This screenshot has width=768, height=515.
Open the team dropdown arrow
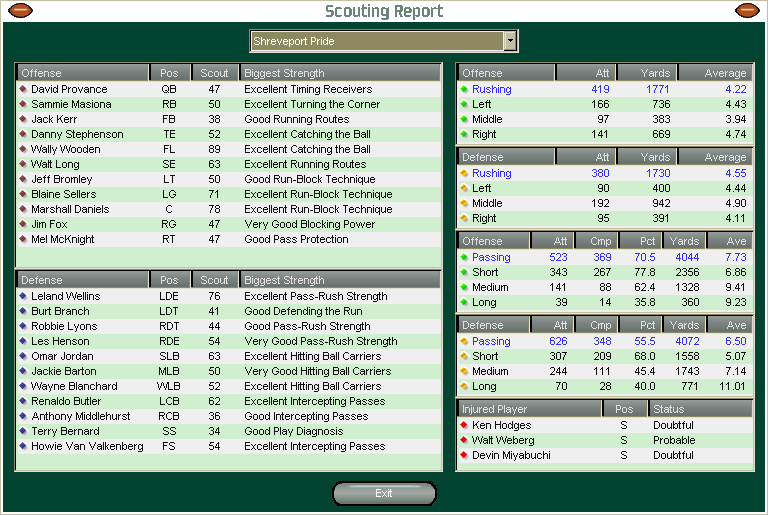pyautogui.click(x=510, y=41)
